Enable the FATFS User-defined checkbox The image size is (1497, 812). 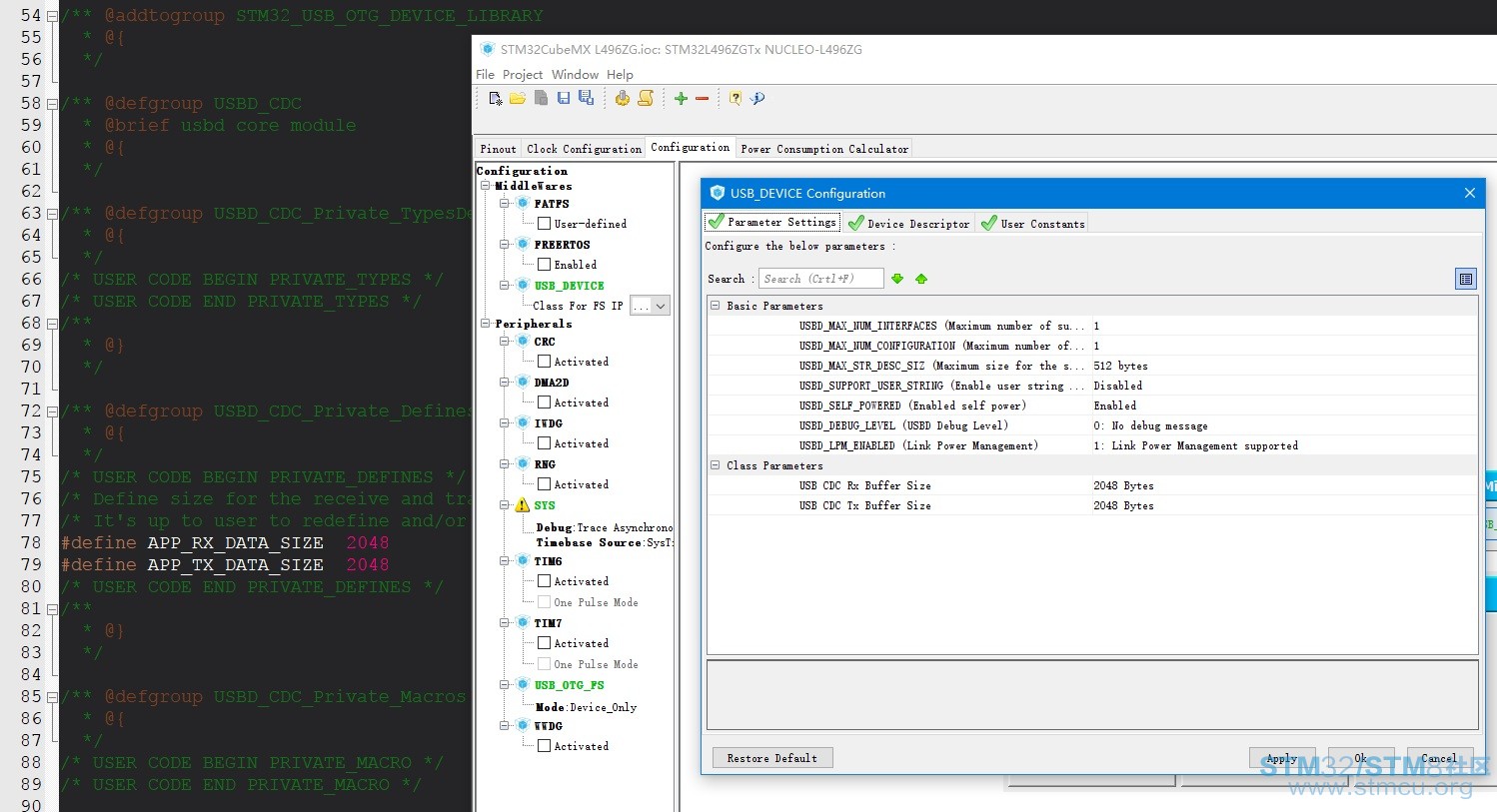click(544, 224)
